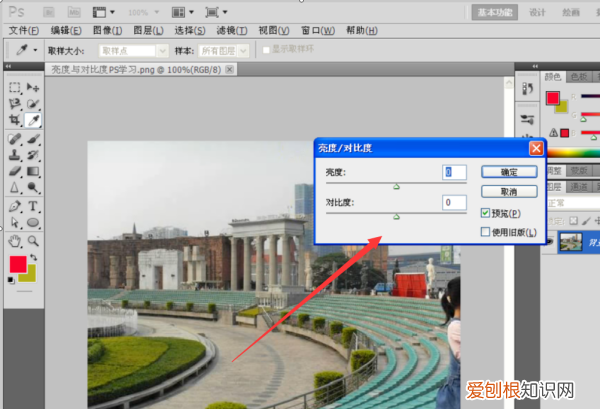Close the document tab with X
The image size is (600, 409).
(229, 69)
